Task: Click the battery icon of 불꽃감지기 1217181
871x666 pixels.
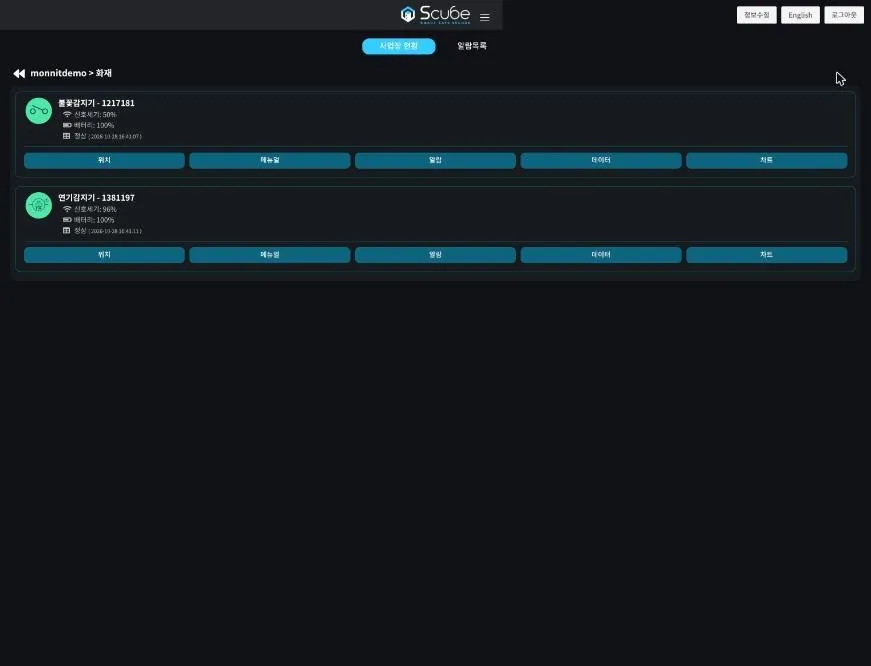Action: [67, 125]
